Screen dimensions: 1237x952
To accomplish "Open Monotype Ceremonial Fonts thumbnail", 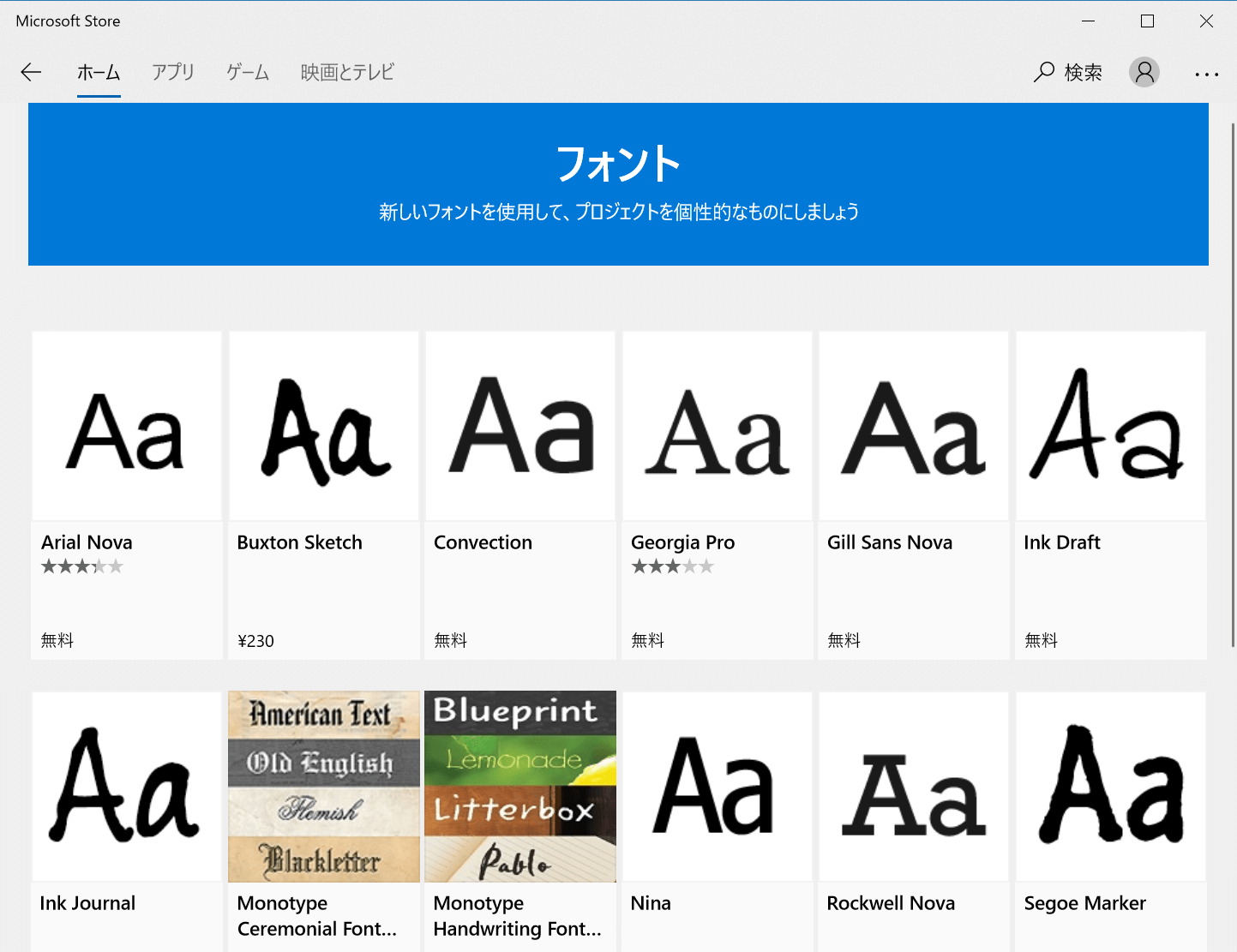I will (324, 787).
